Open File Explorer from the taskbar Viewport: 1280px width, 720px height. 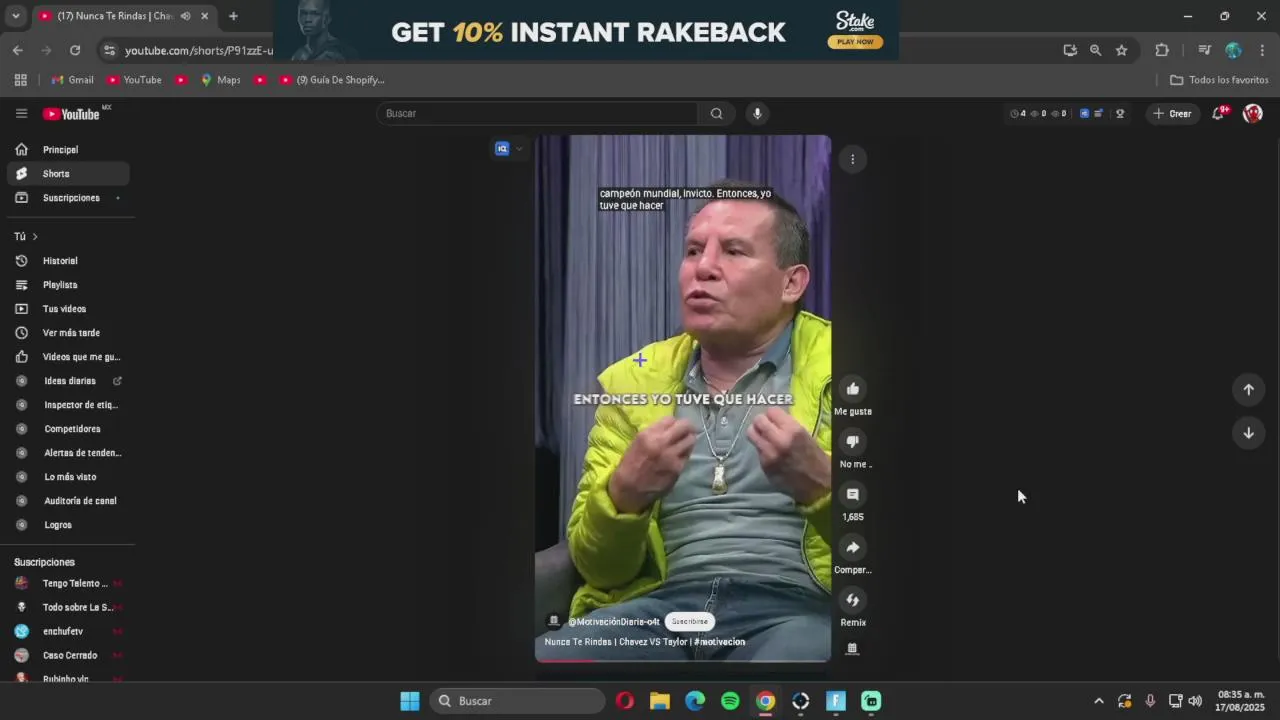[659, 701]
